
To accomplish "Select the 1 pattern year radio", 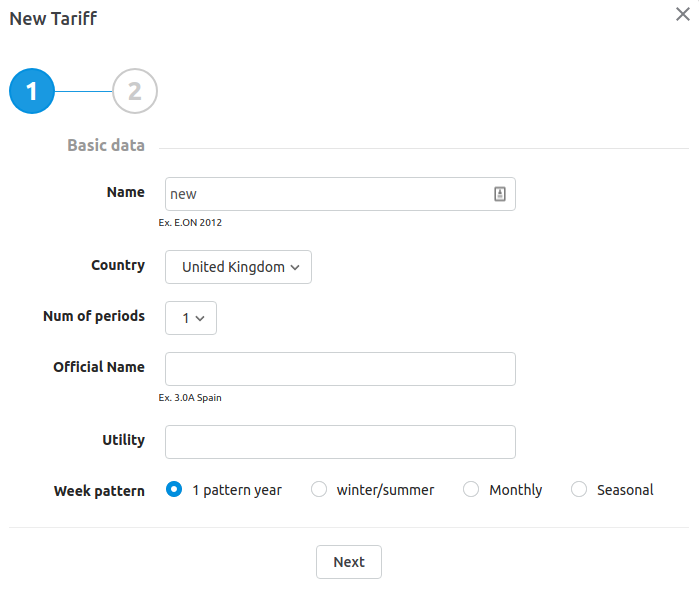I will [x=174, y=489].
